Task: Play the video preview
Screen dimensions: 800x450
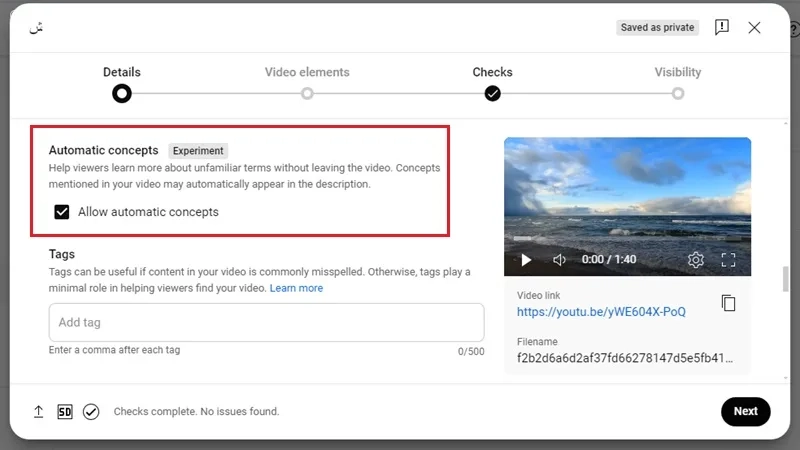Action: [526, 260]
